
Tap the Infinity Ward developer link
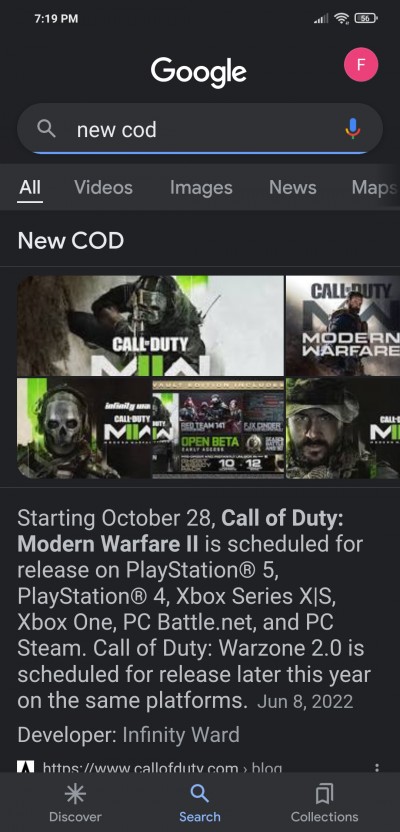181,735
